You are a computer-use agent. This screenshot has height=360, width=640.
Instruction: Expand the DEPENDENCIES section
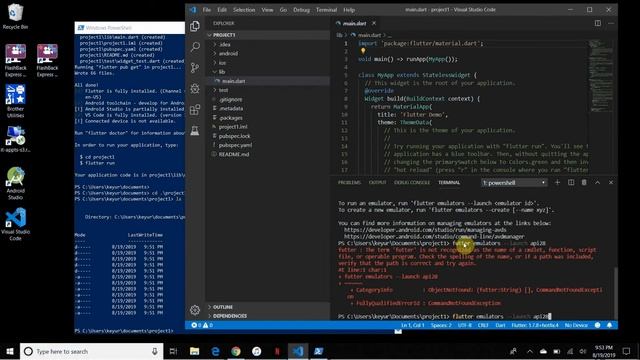tap(268, 316)
